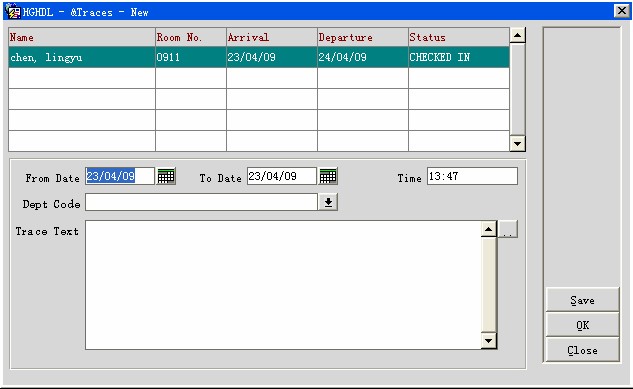This screenshot has height=389, width=633.
Task: Select the chen, lingyu guest row
Action: [x=259, y=57]
